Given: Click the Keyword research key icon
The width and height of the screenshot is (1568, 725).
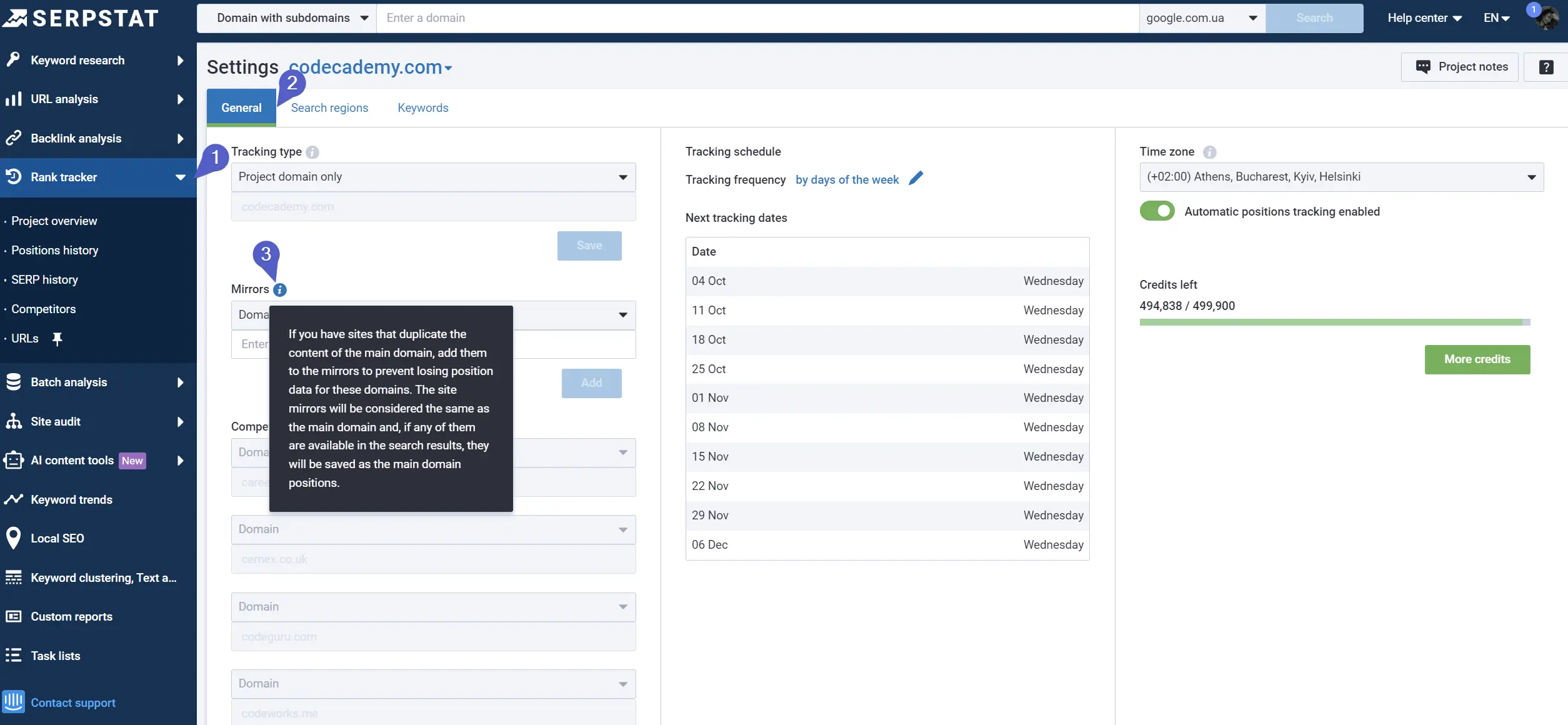Looking at the screenshot, I should click(x=13, y=60).
